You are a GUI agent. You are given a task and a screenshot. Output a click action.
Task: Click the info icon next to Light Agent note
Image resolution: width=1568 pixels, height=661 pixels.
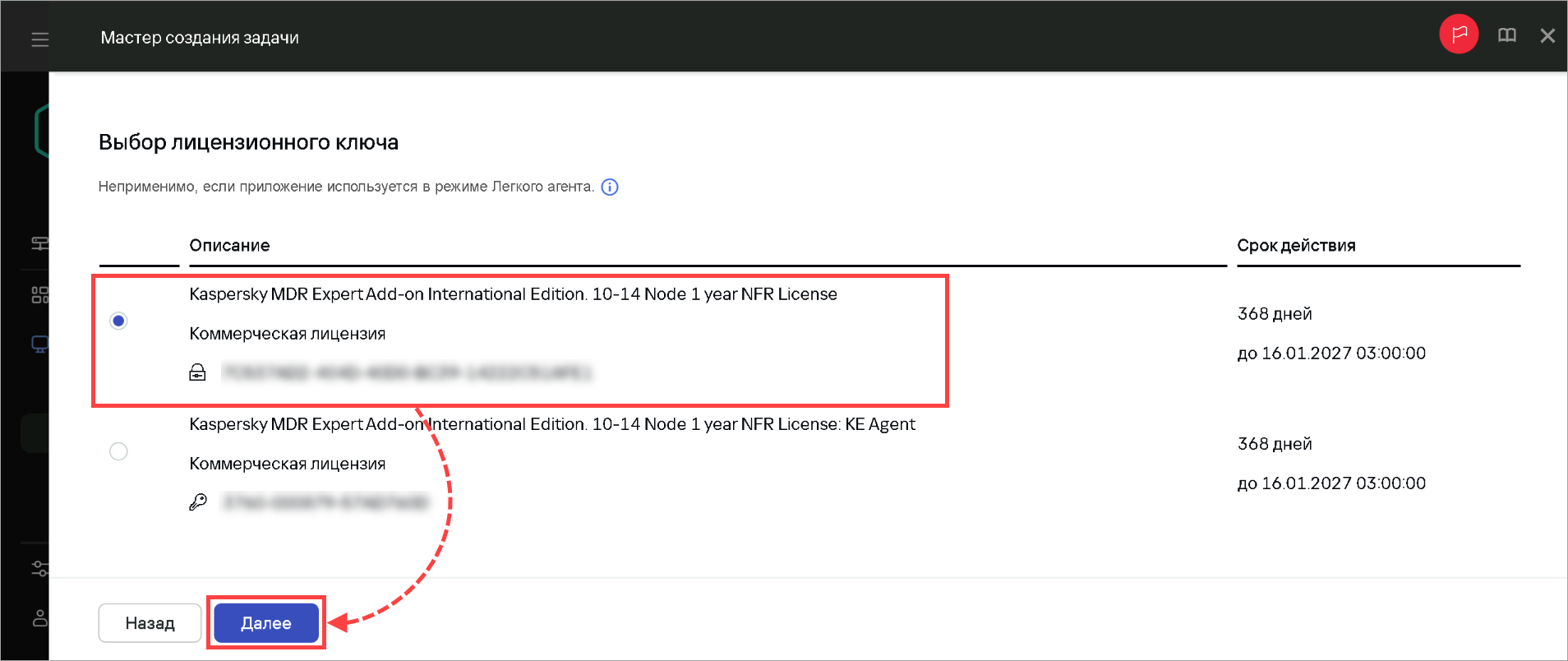point(610,187)
